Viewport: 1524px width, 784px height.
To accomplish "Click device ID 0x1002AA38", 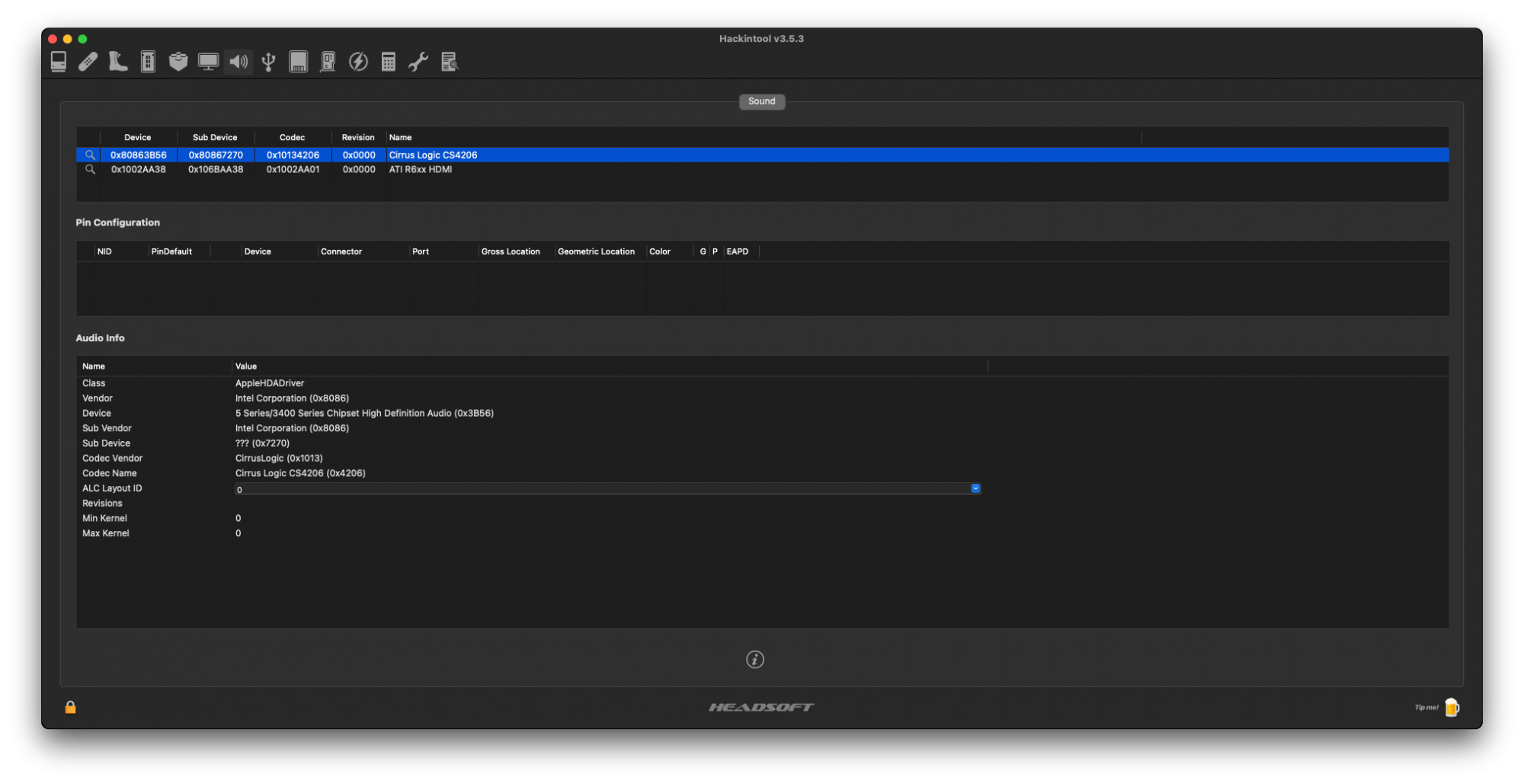I will (139, 169).
